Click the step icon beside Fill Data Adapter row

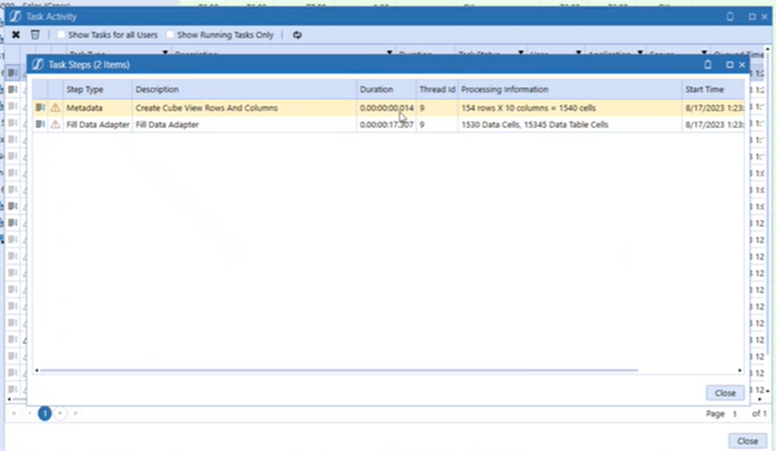click(x=40, y=125)
